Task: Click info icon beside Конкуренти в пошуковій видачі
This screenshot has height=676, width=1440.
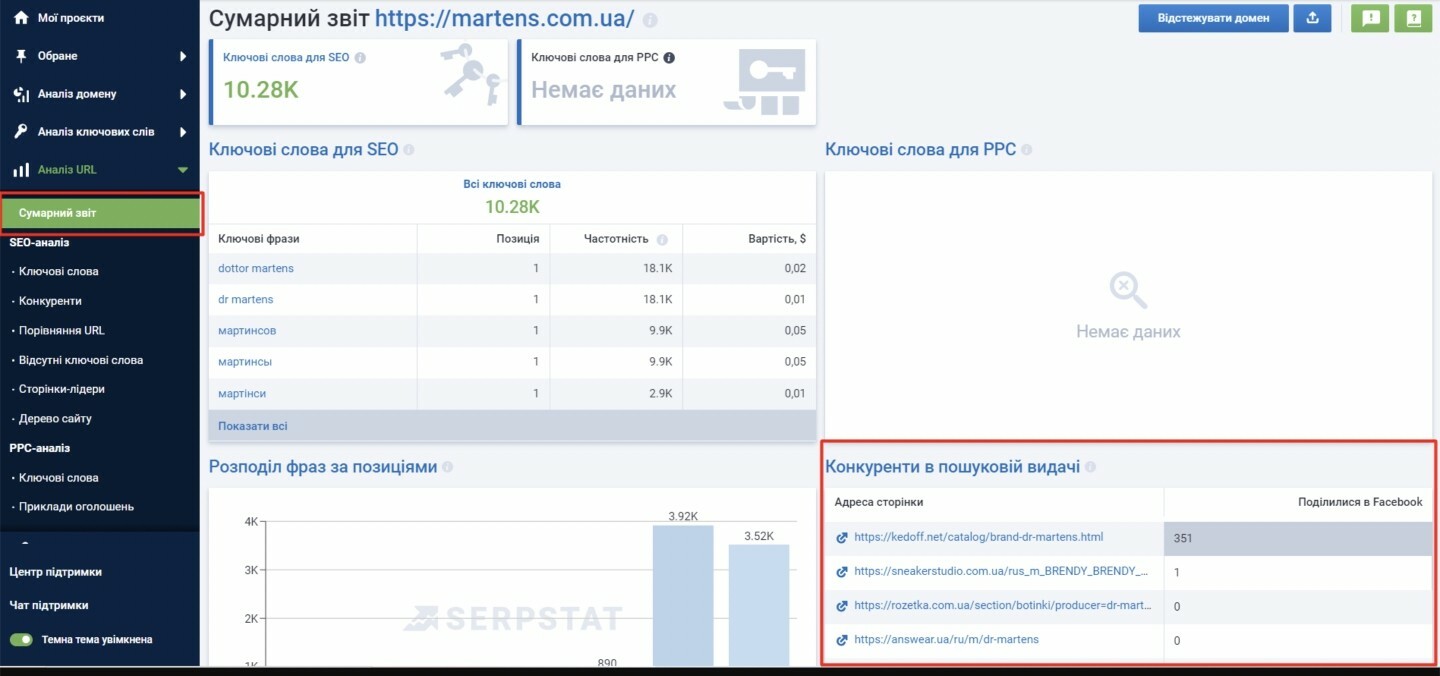Action: click(x=1090, y=467)
